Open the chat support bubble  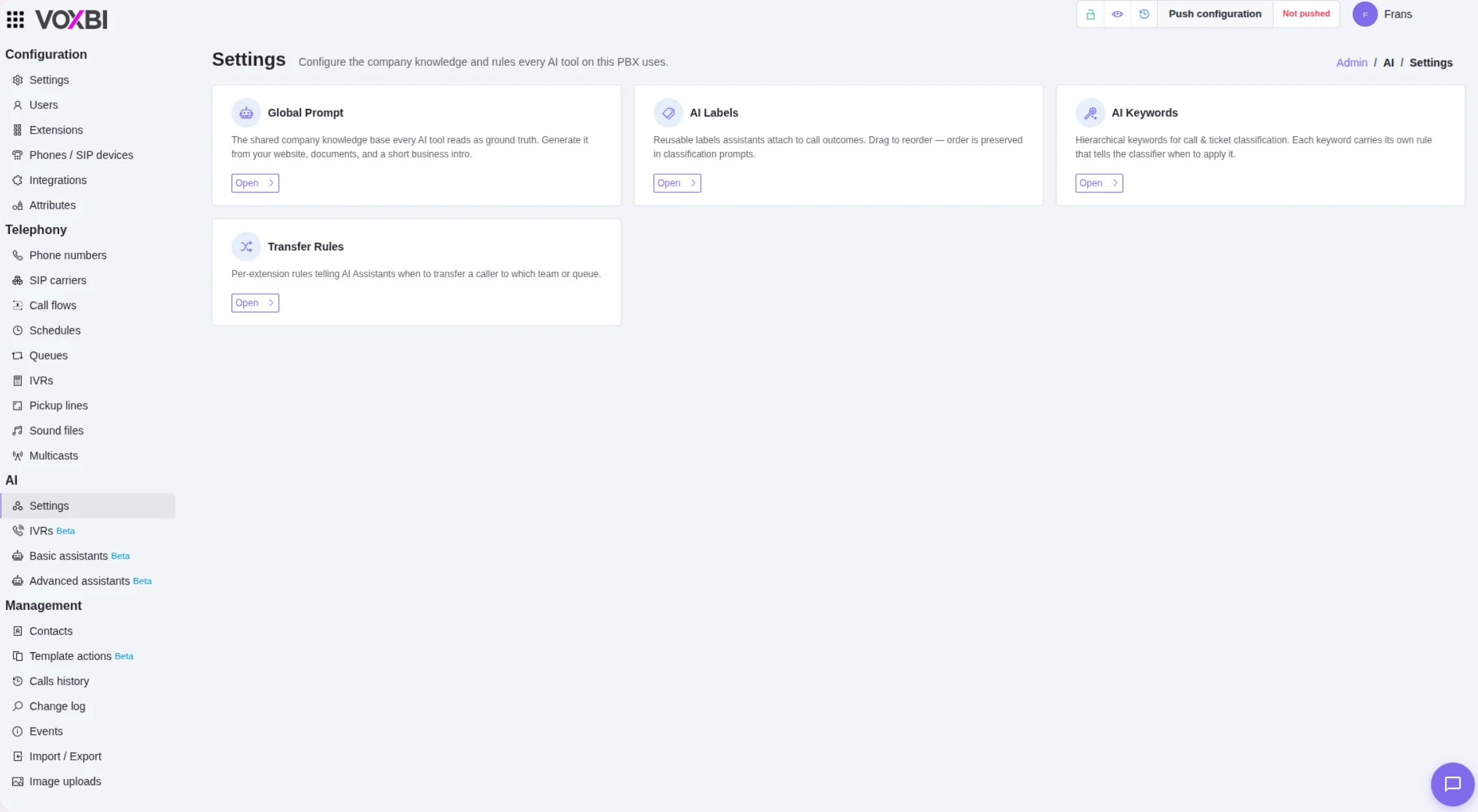click(1452, 784)
